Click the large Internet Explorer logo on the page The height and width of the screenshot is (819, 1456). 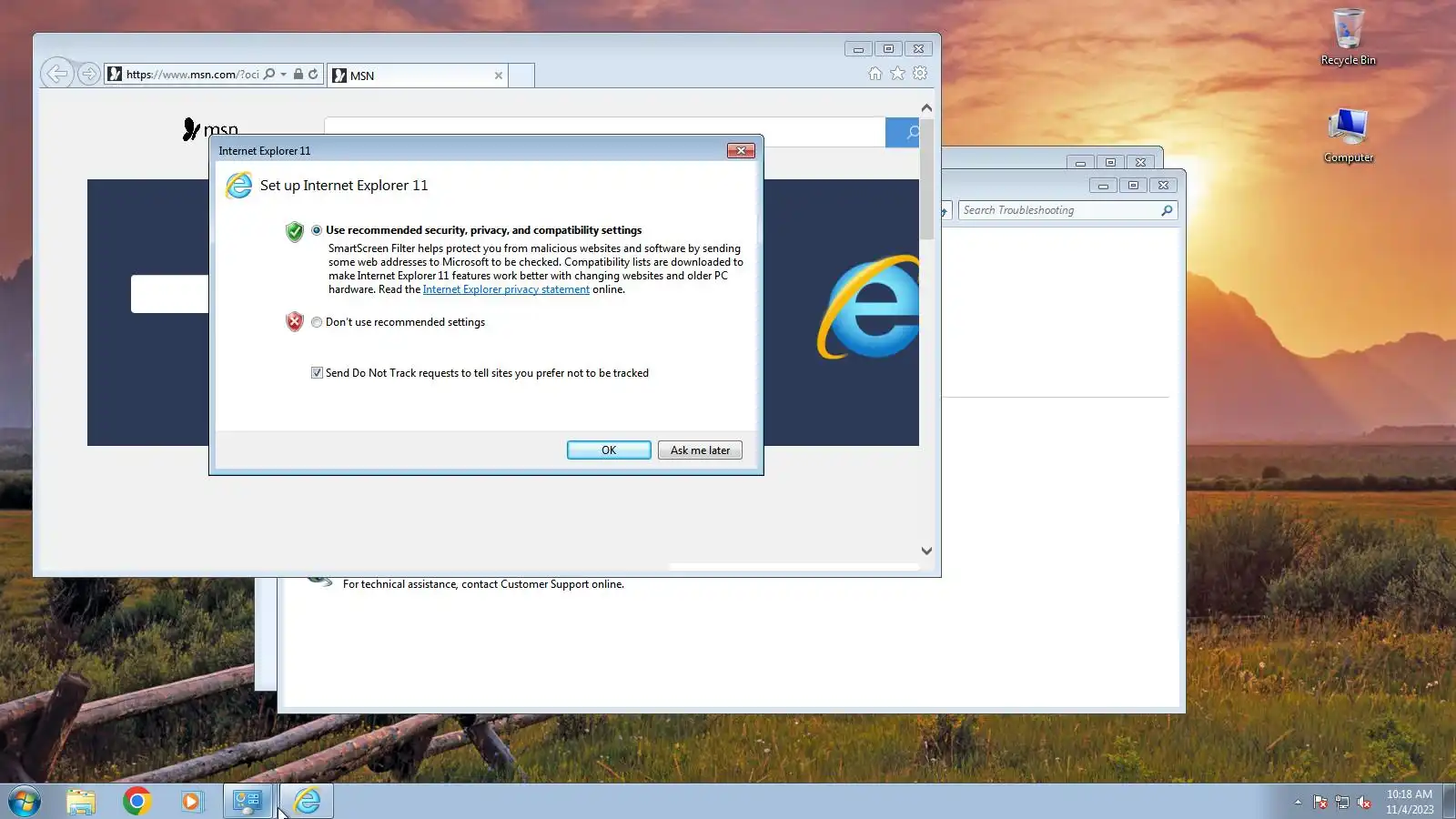point(869,308)
